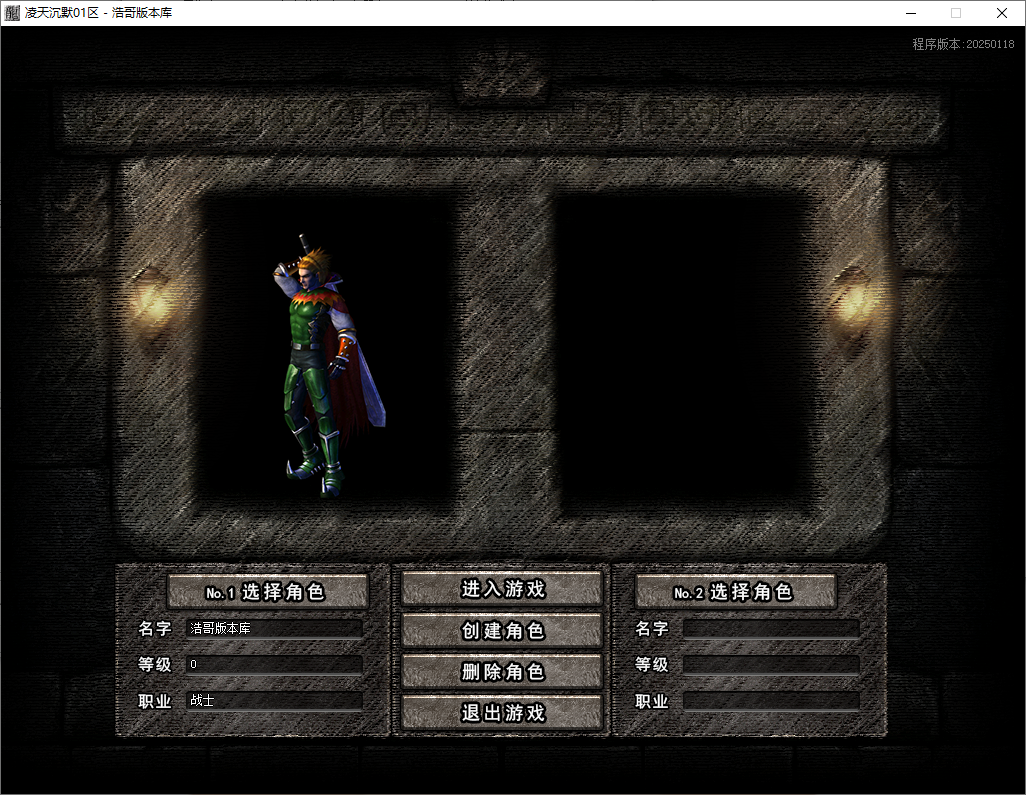Image resolution: width=1026 pixels, height=795 pixels.
Task: Click the glowing torch on the left wall
Action: coord(151,299)
